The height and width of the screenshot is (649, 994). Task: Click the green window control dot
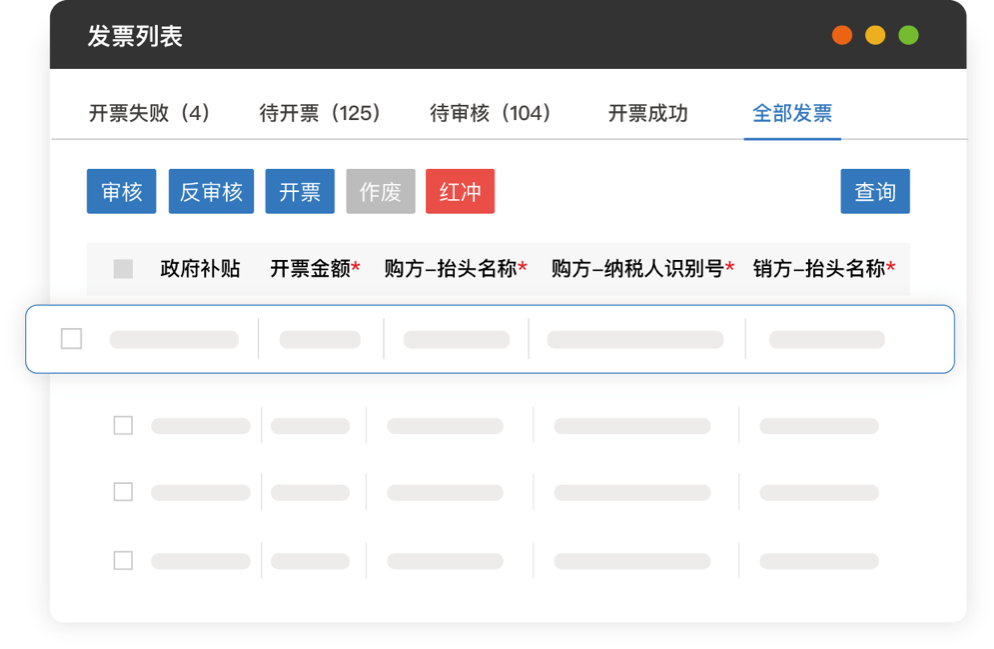[908, 36]
